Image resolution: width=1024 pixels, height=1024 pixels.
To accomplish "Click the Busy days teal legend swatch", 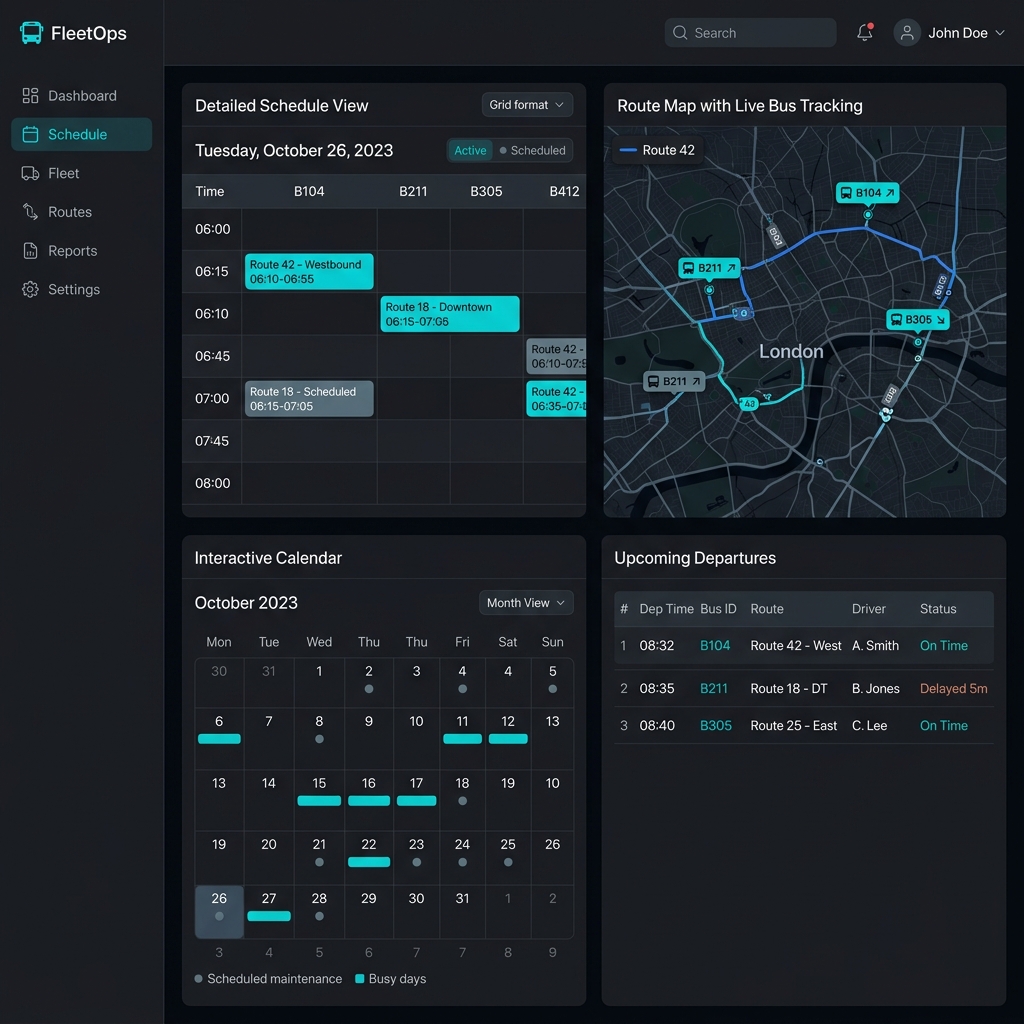I will pyautogui.click(x=360, y=979).
